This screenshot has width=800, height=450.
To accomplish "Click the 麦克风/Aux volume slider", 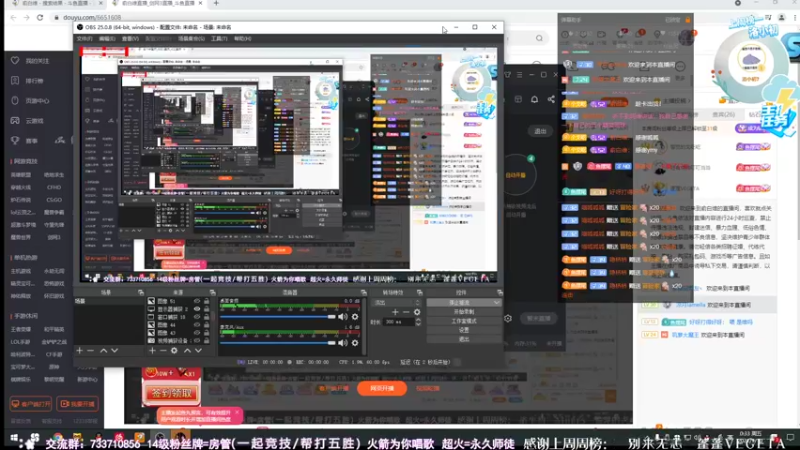I will coord(278,343).
